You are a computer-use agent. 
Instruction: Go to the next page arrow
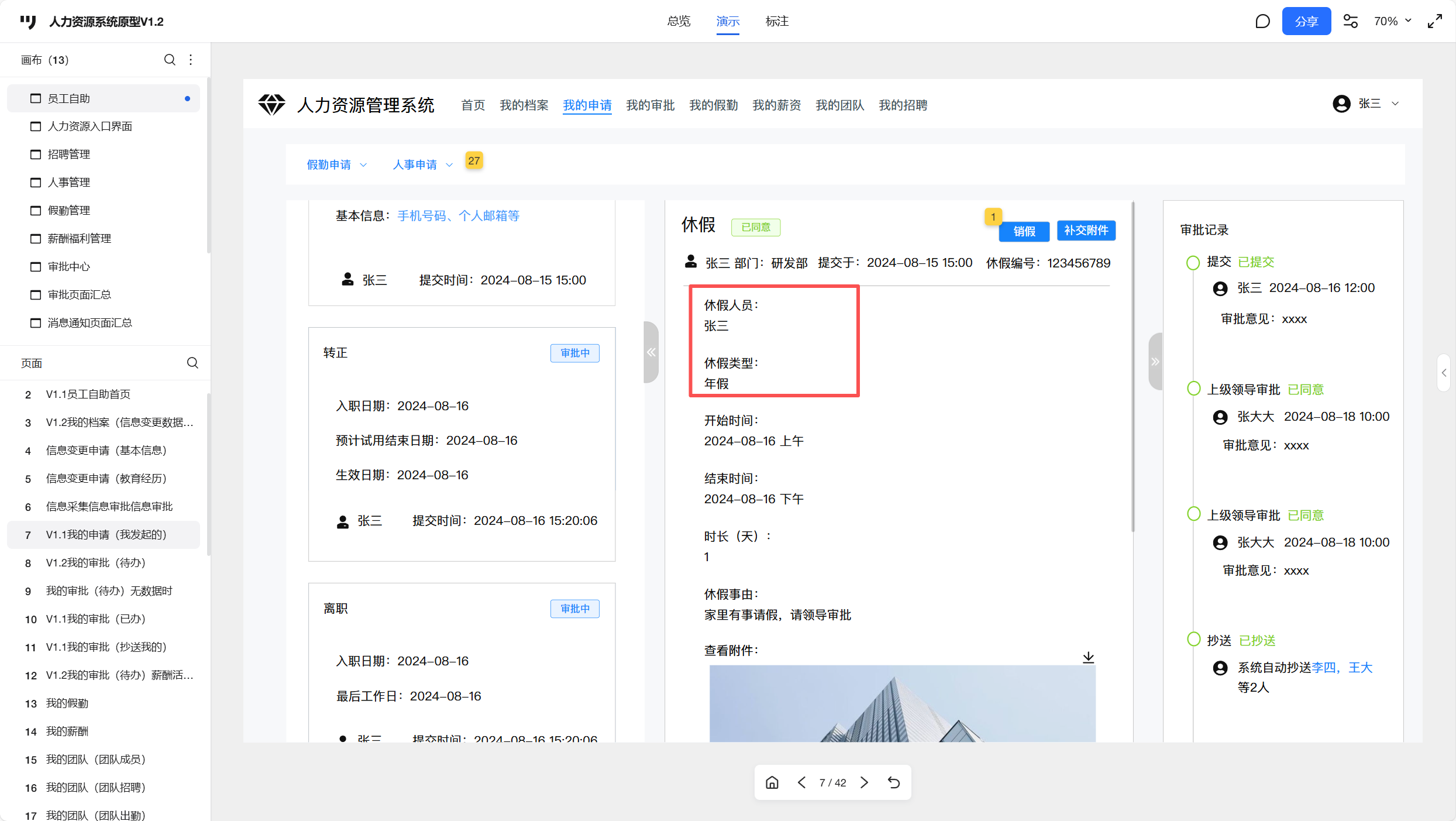(x=865, y=782)
